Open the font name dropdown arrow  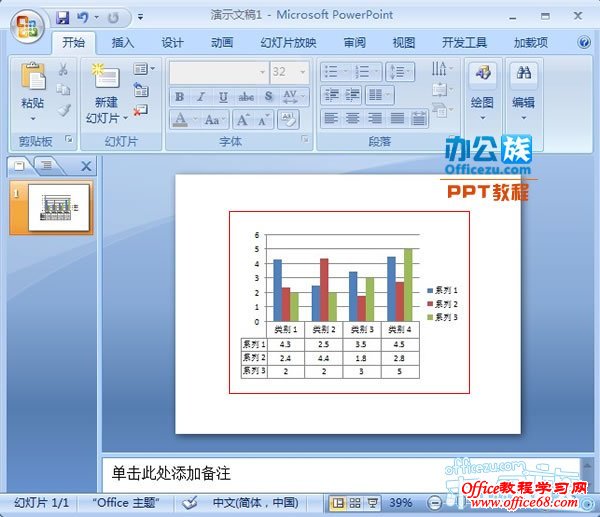pyautogui.click(x=262, y=72)
